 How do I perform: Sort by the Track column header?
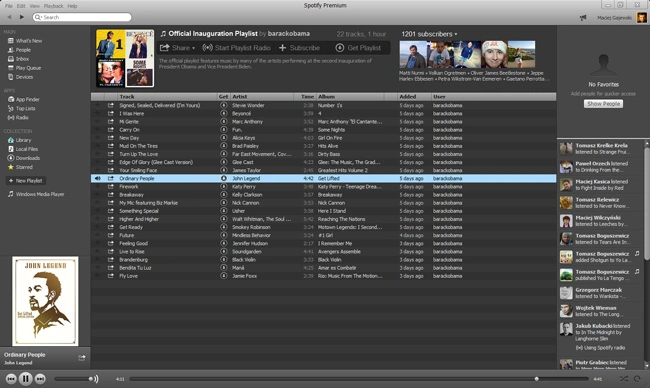click(167, 97)
